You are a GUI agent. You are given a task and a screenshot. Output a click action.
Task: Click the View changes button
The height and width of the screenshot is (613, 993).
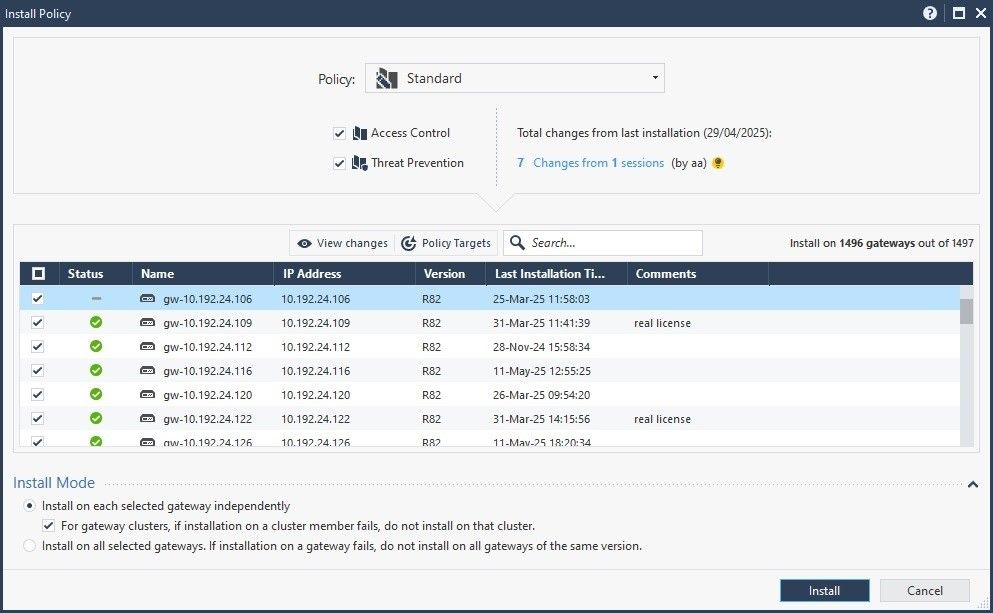pos(343,243)
